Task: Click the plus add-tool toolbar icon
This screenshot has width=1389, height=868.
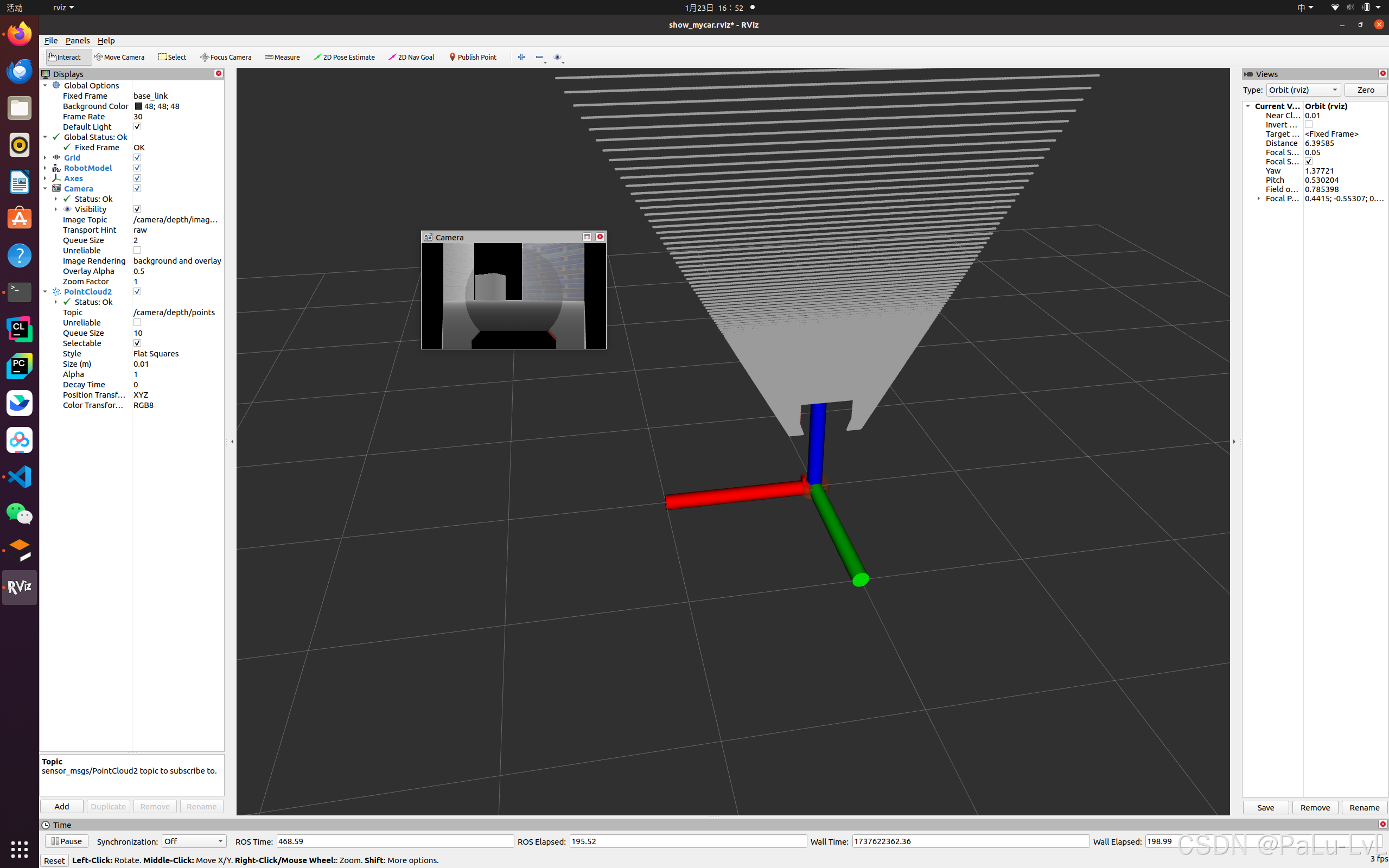Action: click(521, 57)
